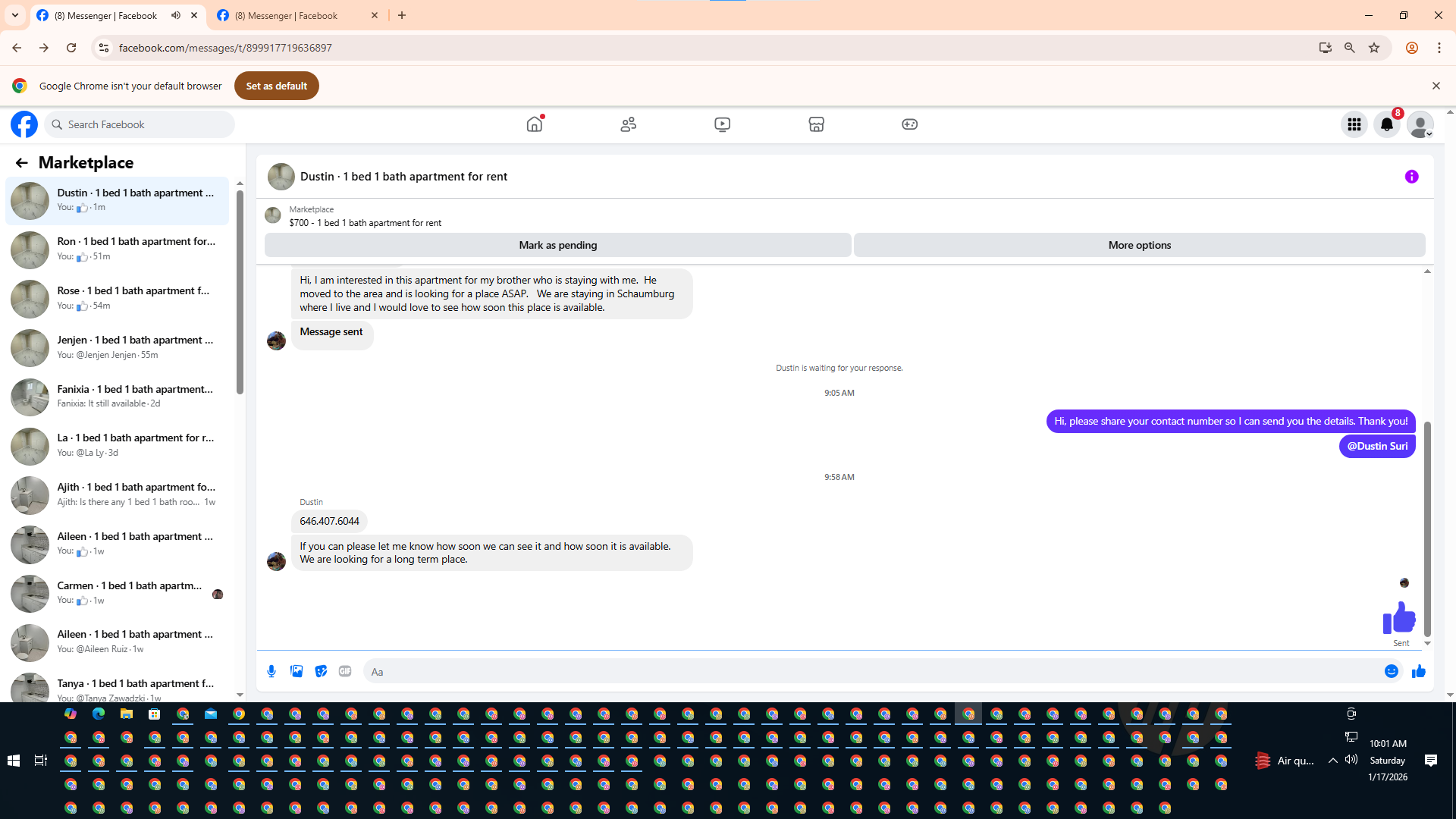Open the Facebook menu grid icon
Image resolution: width=1456 pixels, height=819 pixels.
[x=1354, y=124]
